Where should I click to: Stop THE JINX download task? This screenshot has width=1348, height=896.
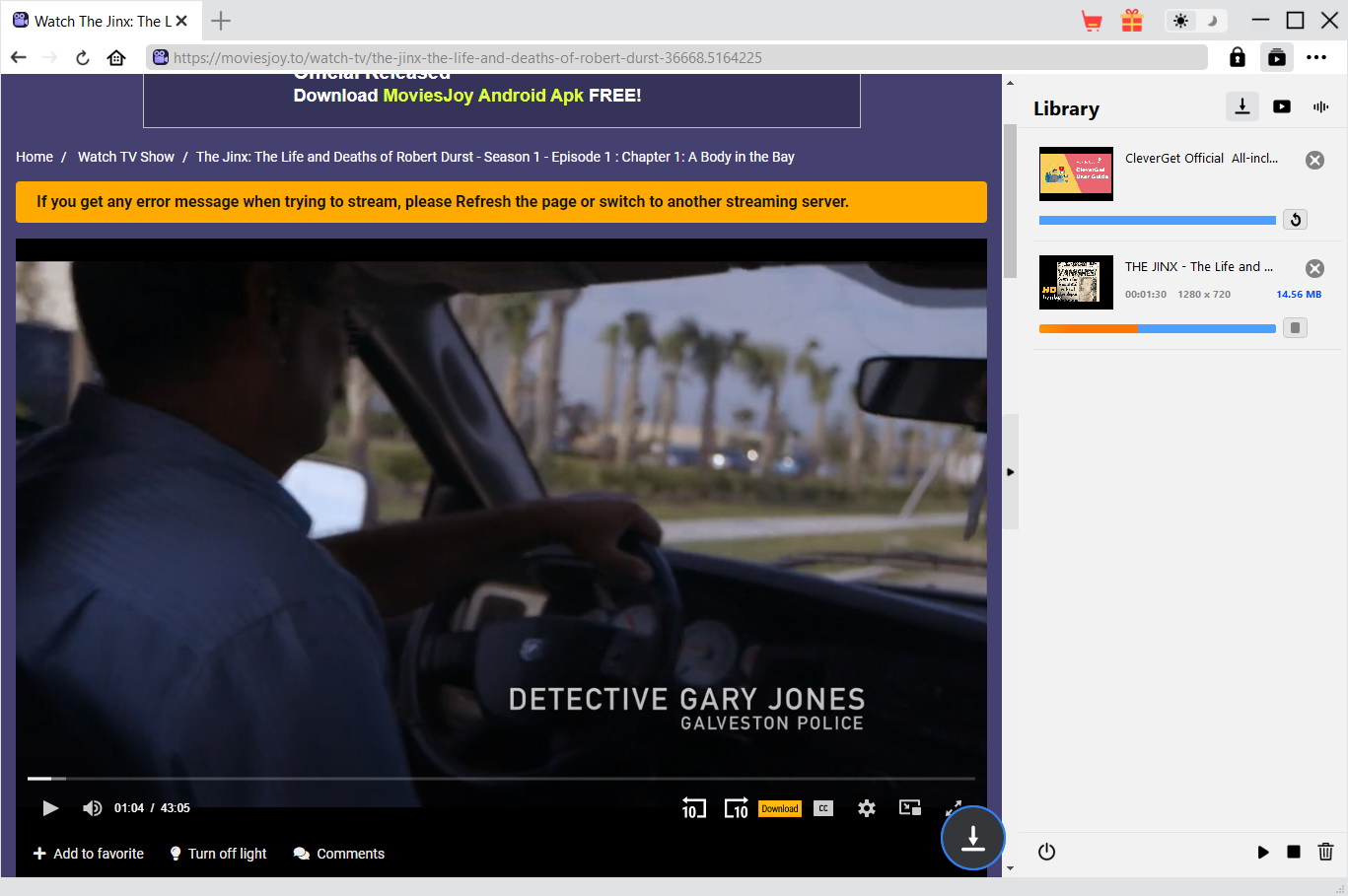1296,328
